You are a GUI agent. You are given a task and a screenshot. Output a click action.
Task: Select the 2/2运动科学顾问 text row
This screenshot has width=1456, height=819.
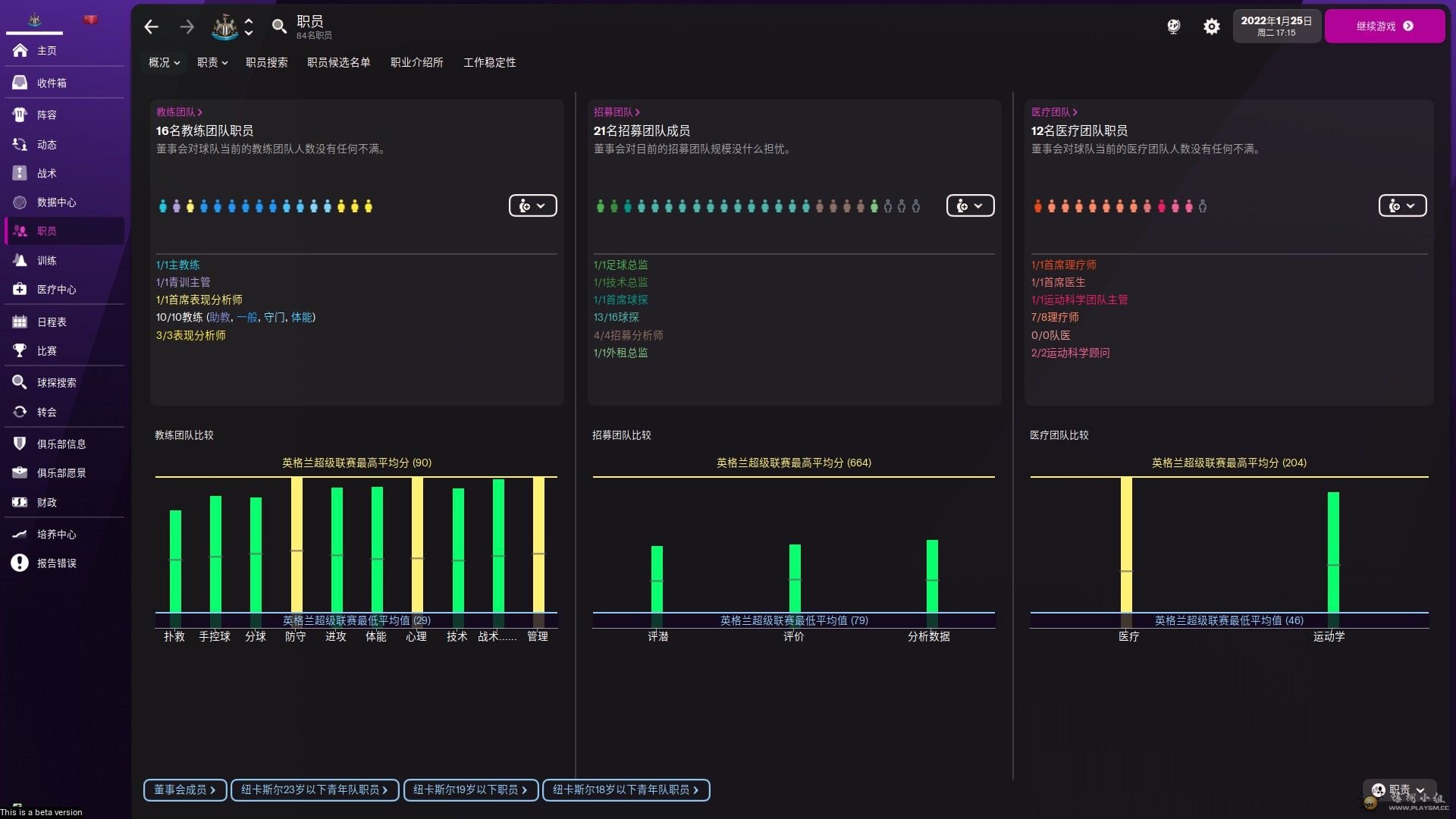tap(1070, 353)
